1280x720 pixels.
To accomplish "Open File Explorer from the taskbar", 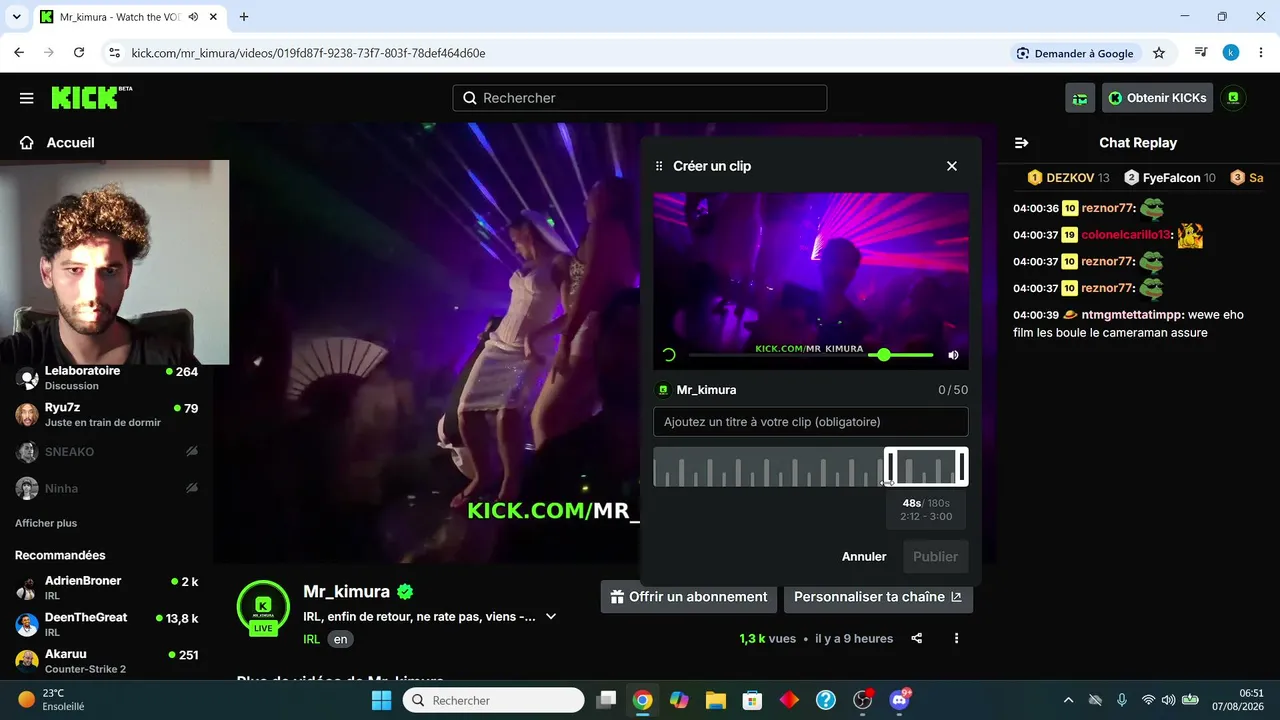I will tap(715, 700).
